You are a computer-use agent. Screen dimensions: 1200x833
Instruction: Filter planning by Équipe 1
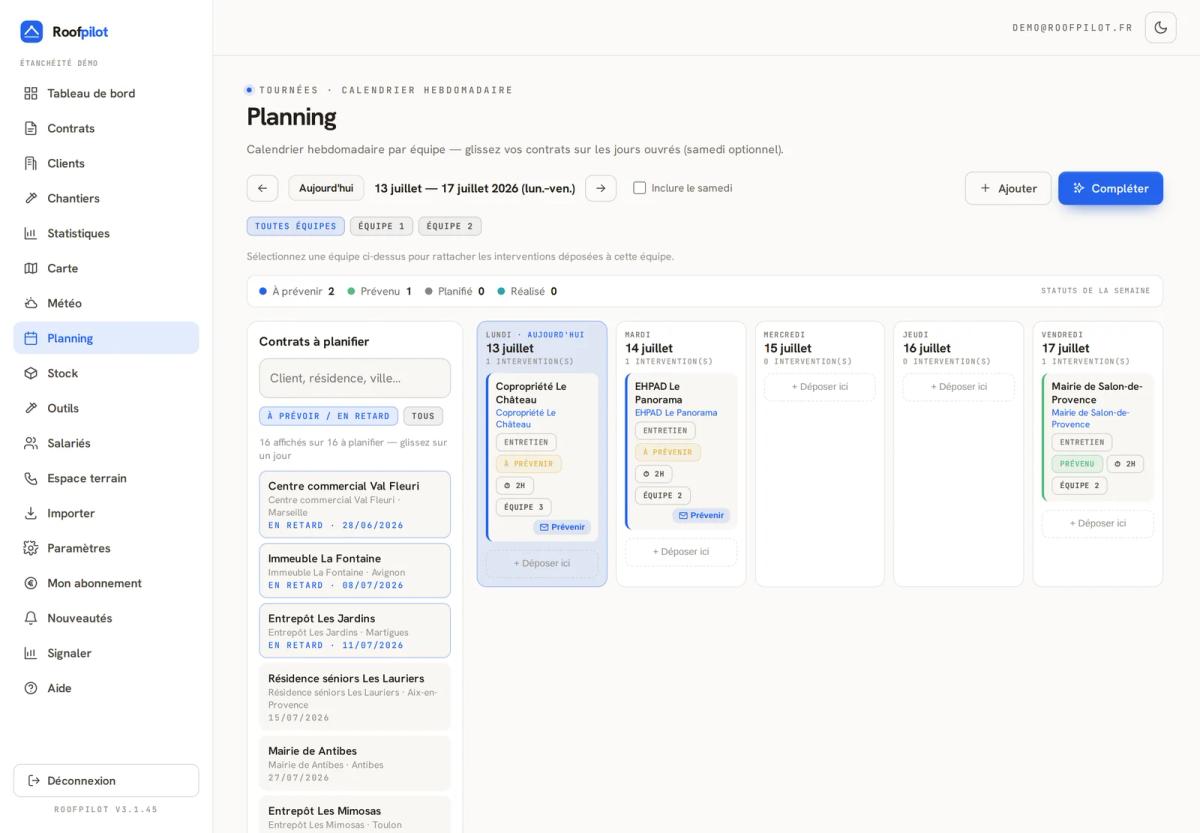(382, 226)
